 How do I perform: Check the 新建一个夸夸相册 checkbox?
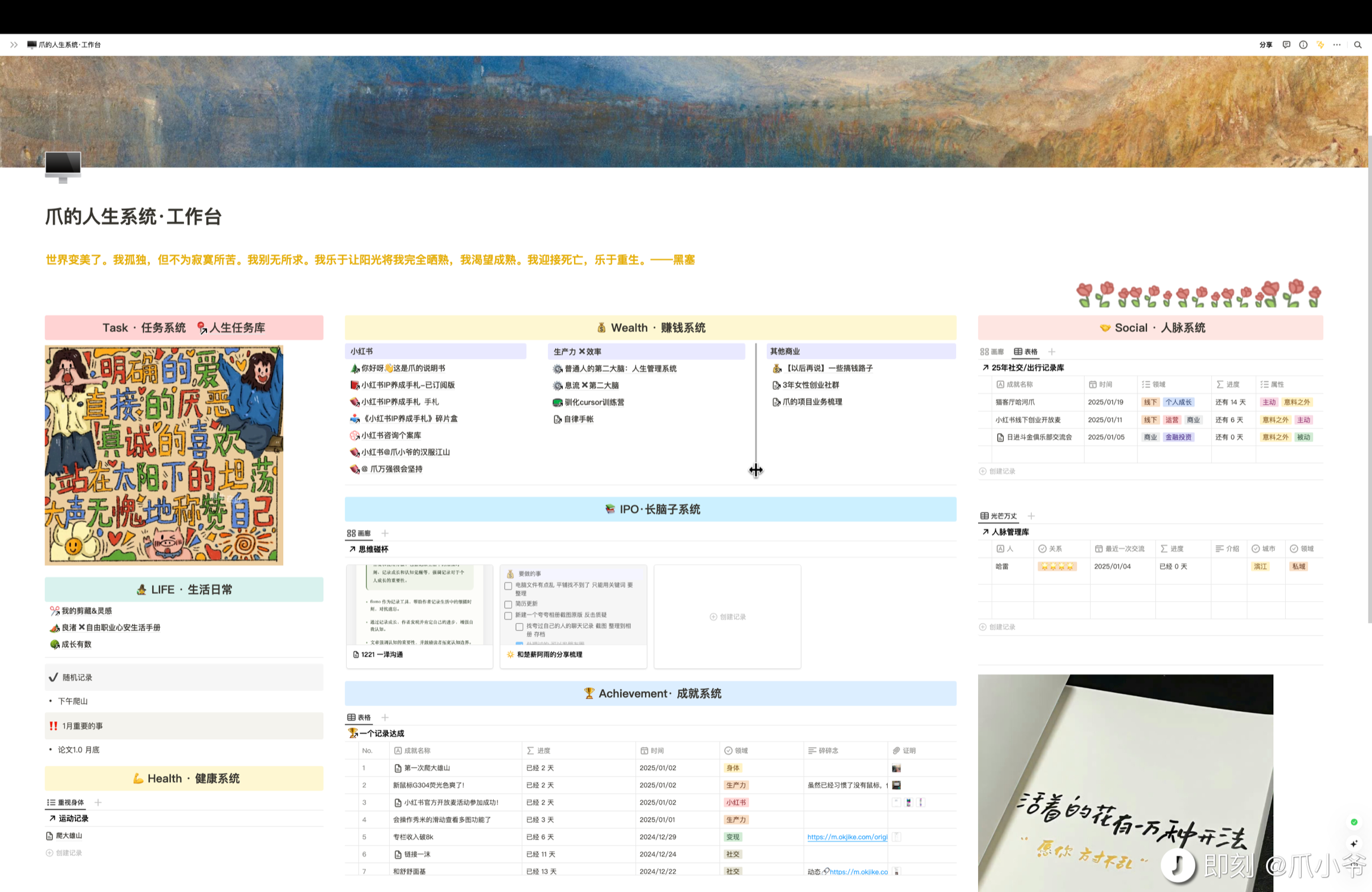point(508,615)
